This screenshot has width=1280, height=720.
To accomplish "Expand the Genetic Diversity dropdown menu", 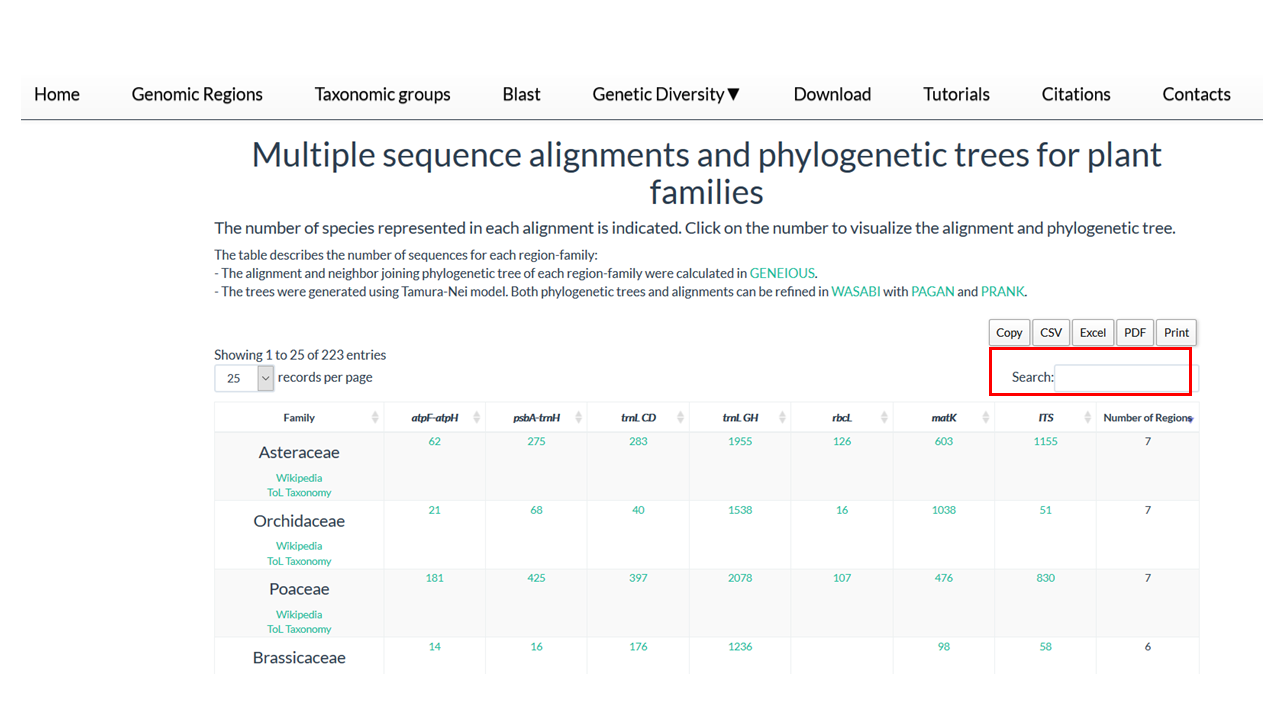I will pyautogui.click(x=666, y=94).
